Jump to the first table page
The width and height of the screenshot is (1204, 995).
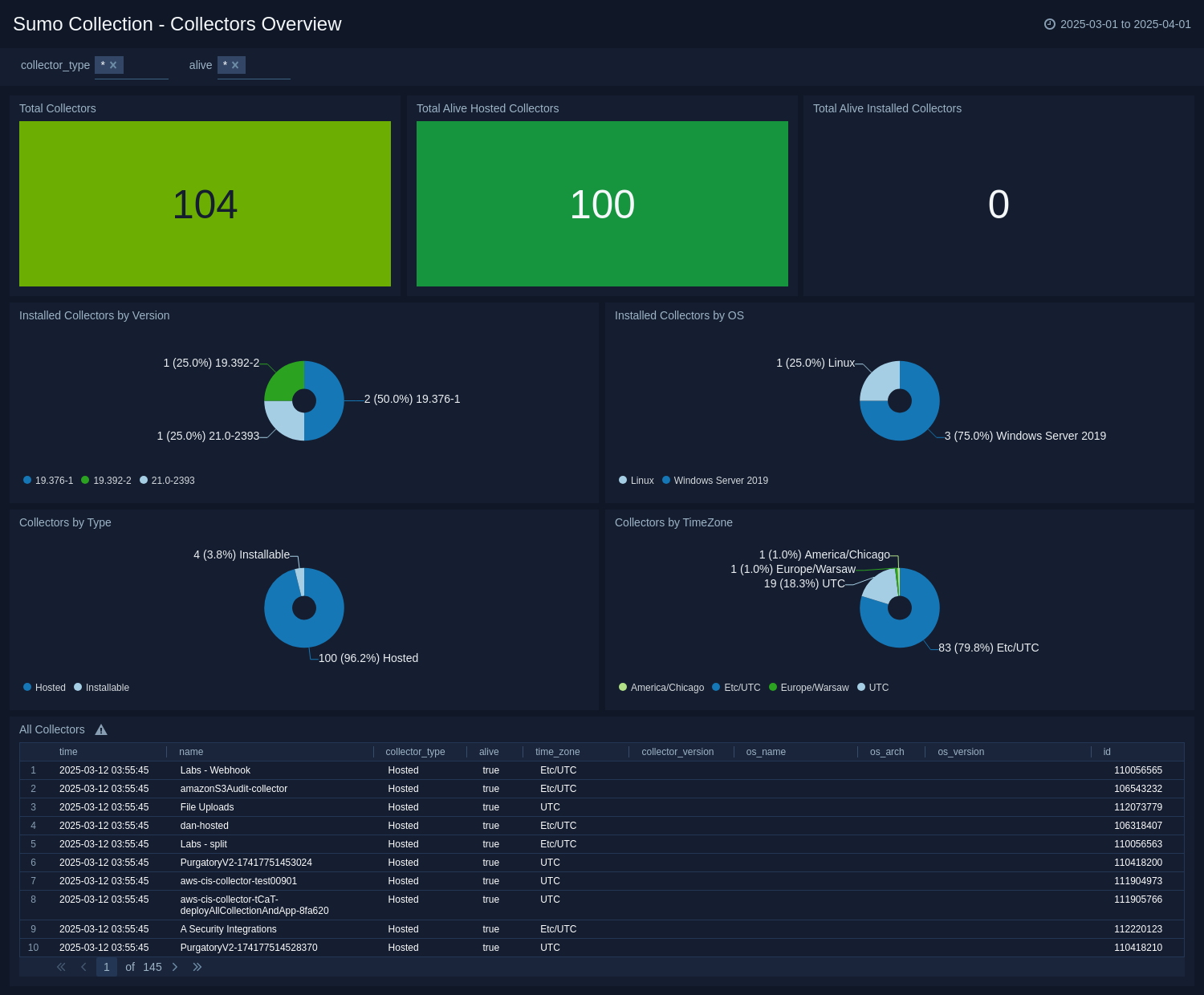click(61, 967)
